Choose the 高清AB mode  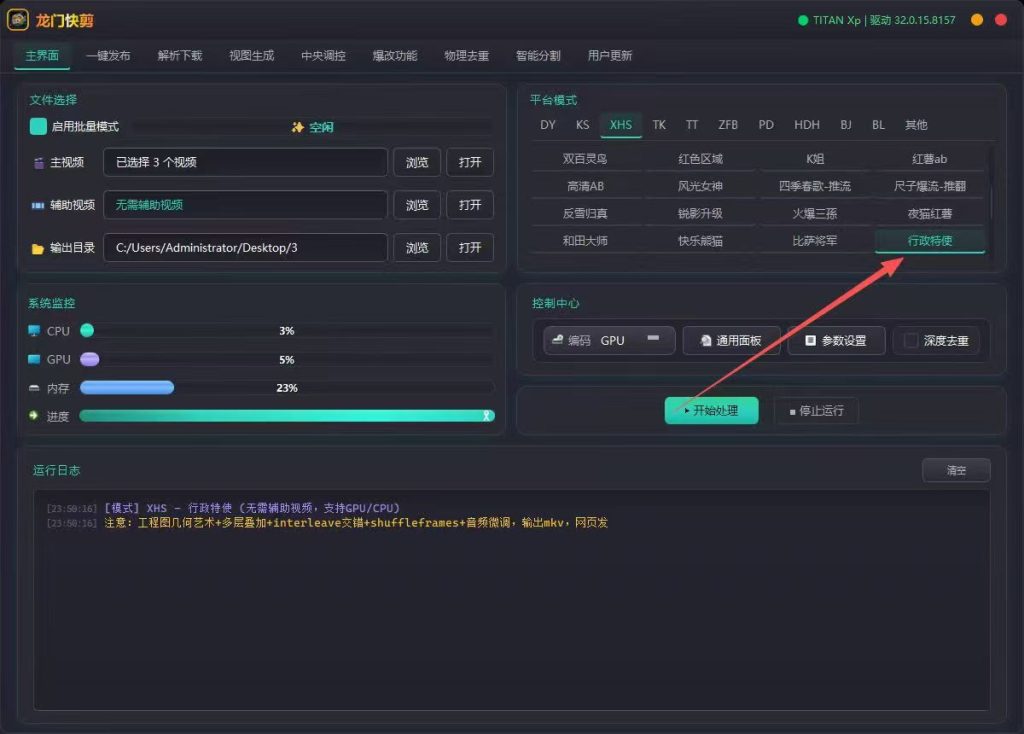[x=585, y=186]
